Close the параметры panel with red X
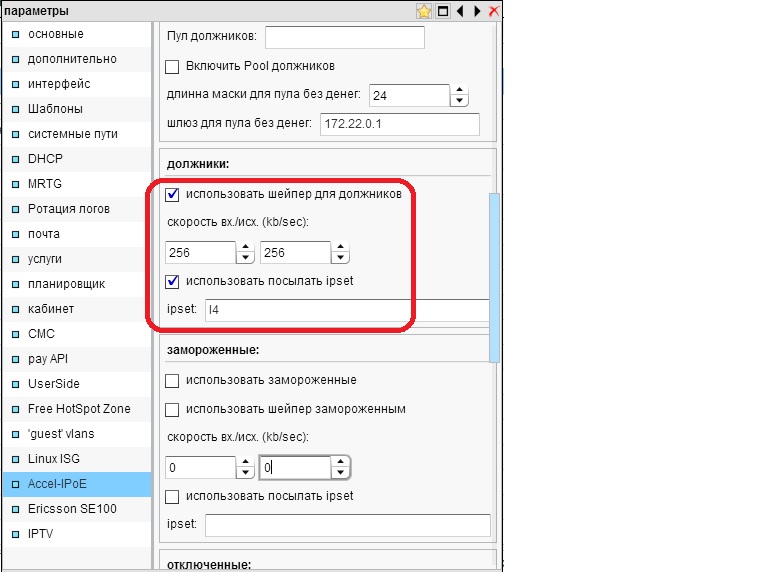The height and width of the screenshot is (572, 768). click(x=493, y=11)
